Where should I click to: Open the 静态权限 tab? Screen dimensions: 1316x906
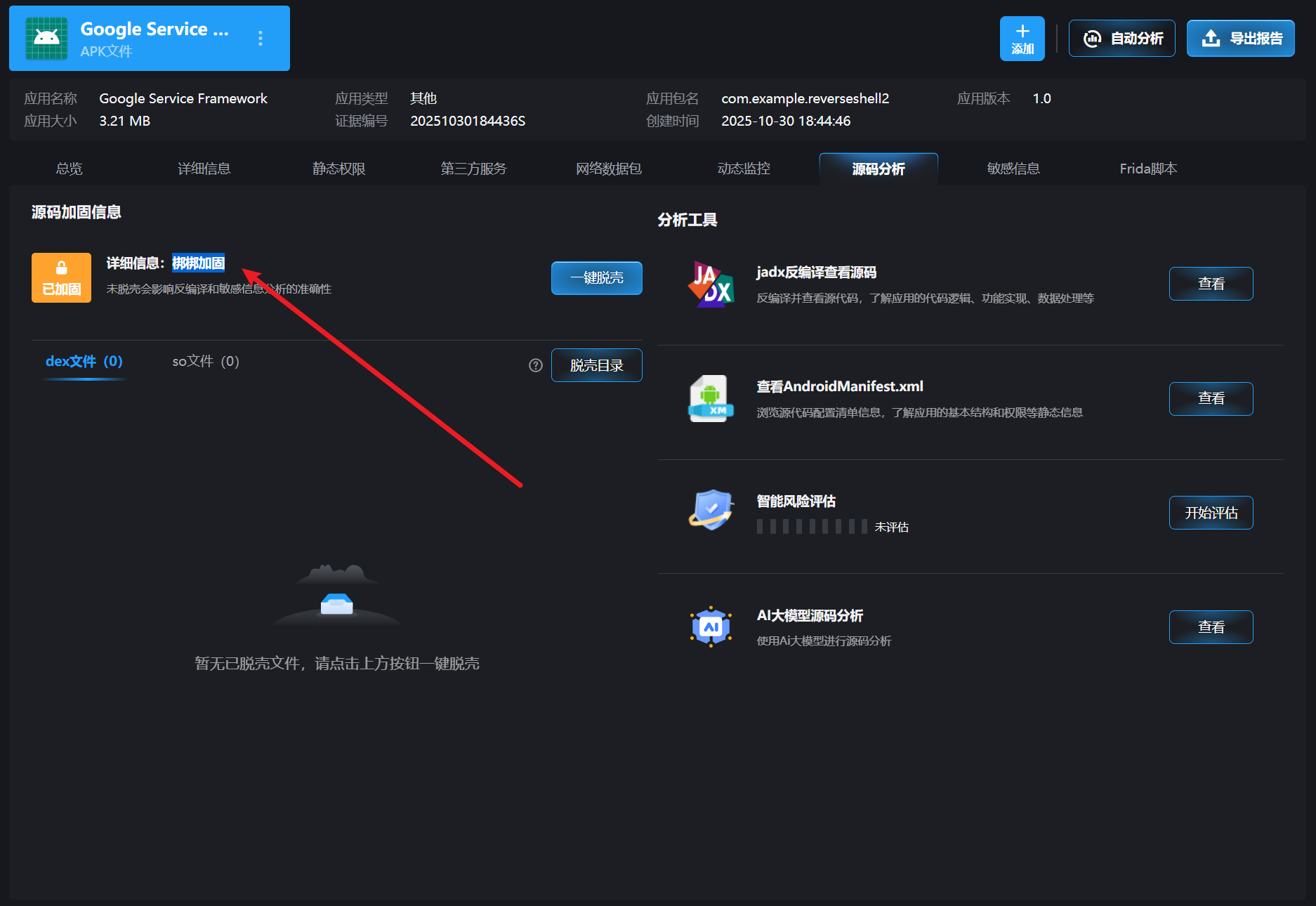(x=338, y=169)
